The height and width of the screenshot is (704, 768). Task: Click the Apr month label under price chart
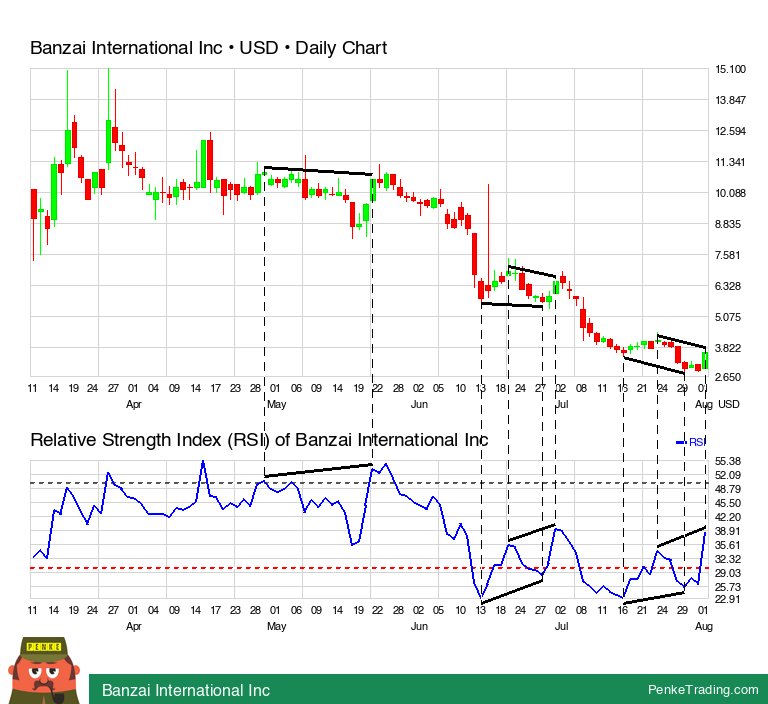(134, 405)
